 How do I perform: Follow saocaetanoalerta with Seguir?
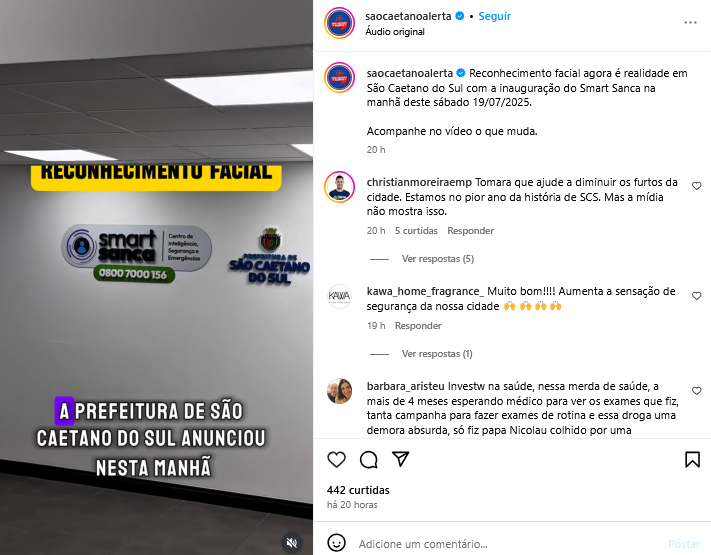(x=494, y=16)
